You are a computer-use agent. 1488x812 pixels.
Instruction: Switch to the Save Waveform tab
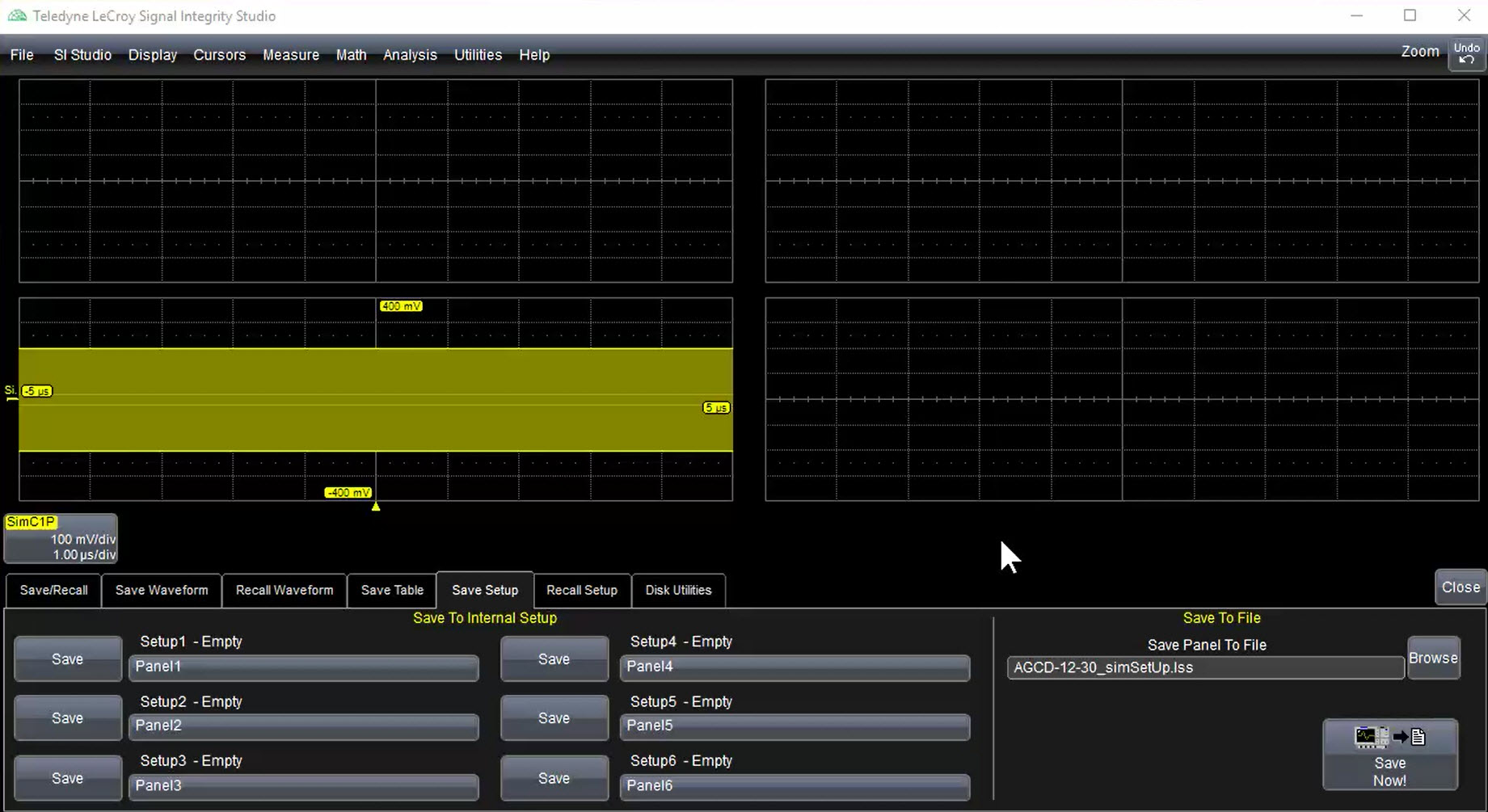pos(162,591)
